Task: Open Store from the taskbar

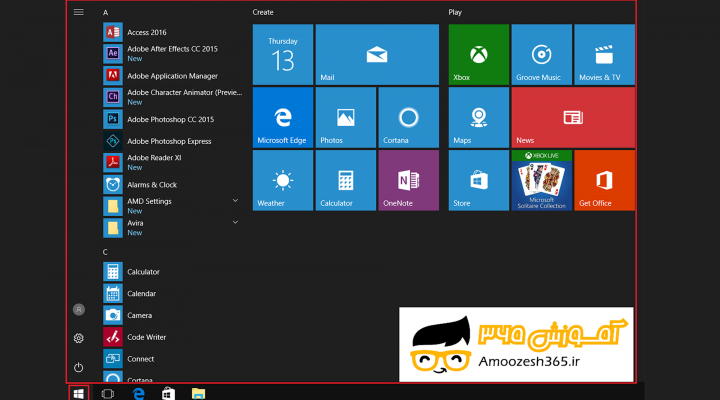Action: coord(169,394)
